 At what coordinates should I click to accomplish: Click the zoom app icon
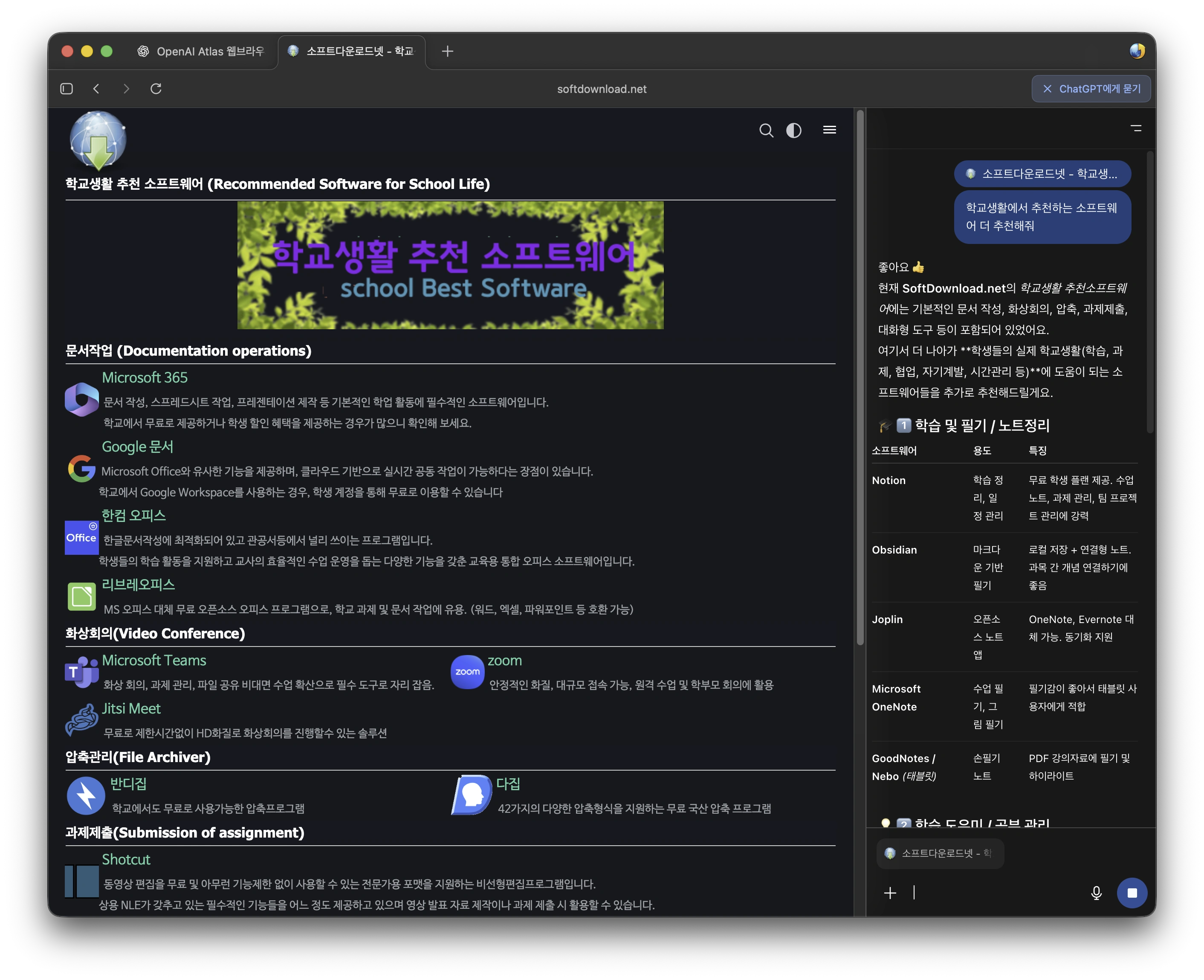tap(467, 672)
